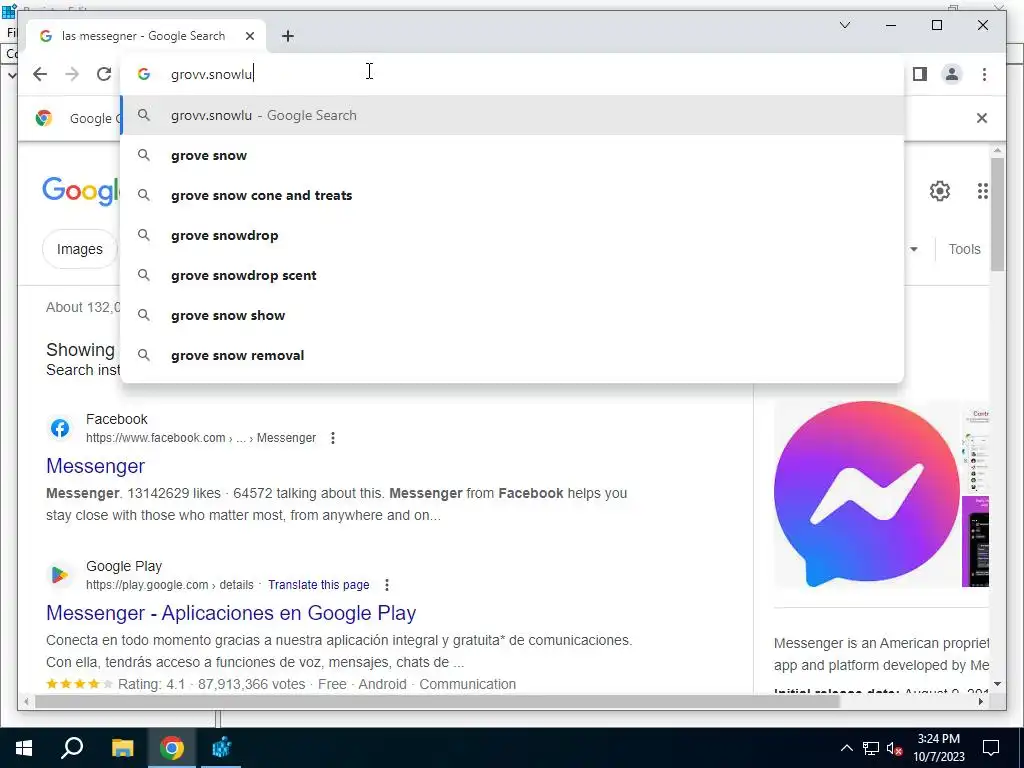Click scroll right arrow on horizontal scrollbar

tap(981, 701)
